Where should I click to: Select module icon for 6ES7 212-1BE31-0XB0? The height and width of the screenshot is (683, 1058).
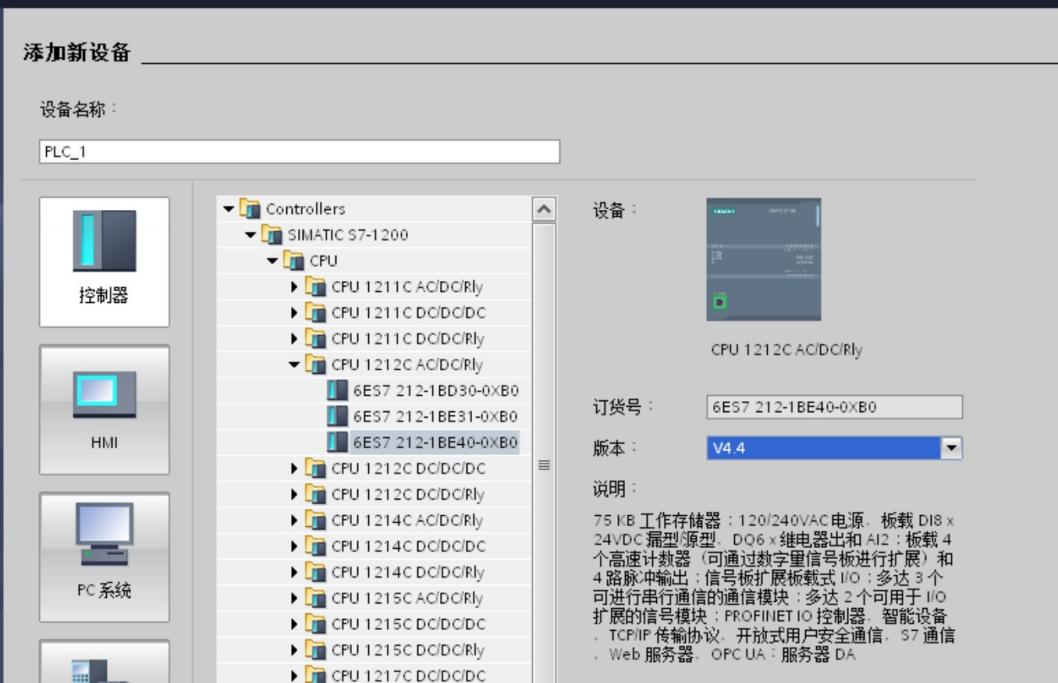[337, 416]
